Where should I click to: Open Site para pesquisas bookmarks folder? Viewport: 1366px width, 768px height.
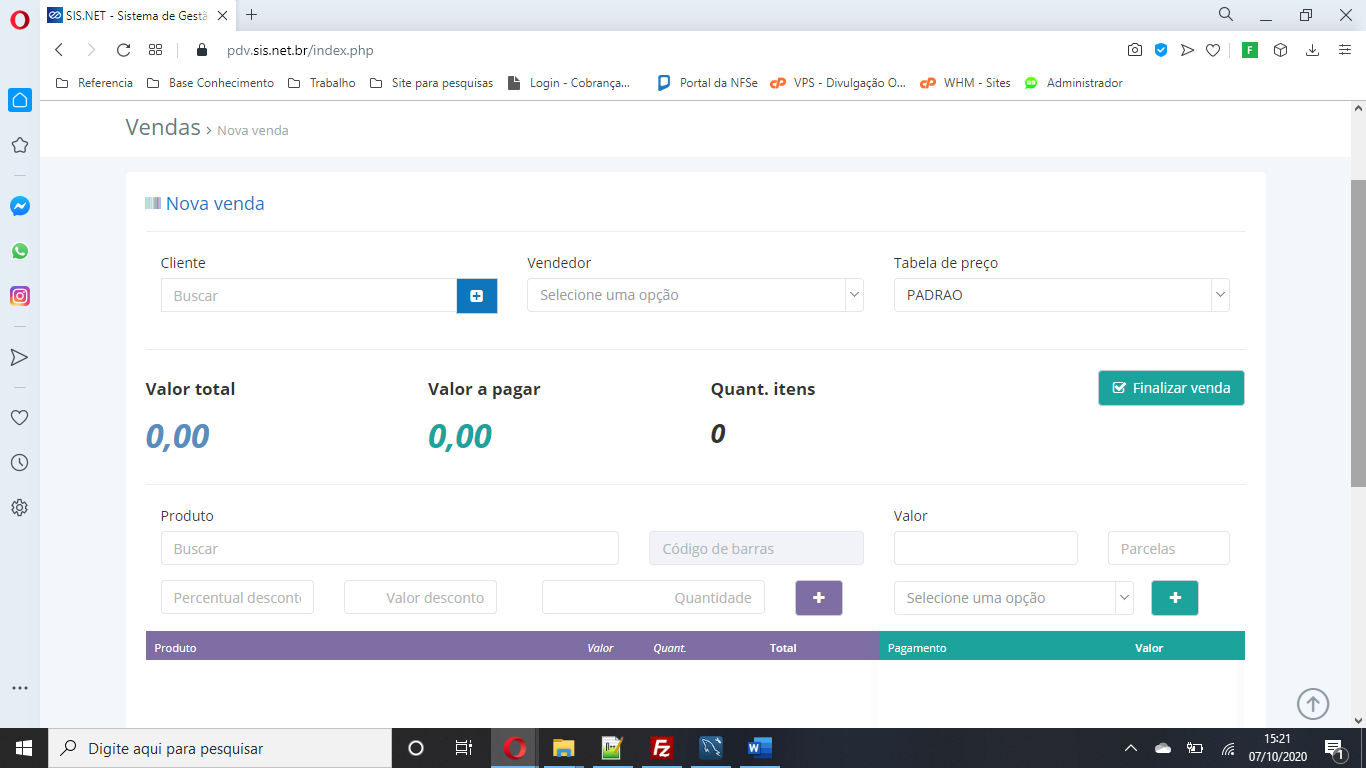[431, 83]
